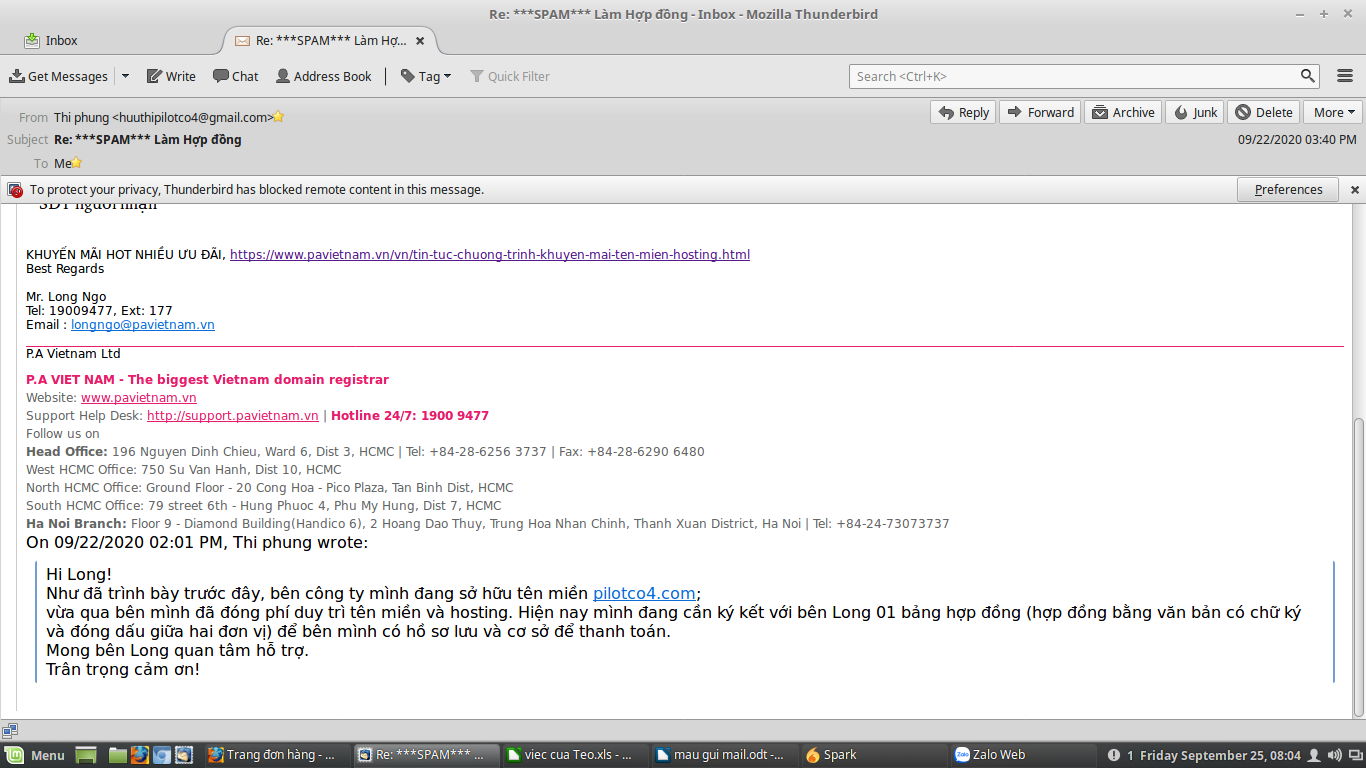
Task: Switch to the Re: ***SPAM*** taskbar window
Action: [424, 755]
